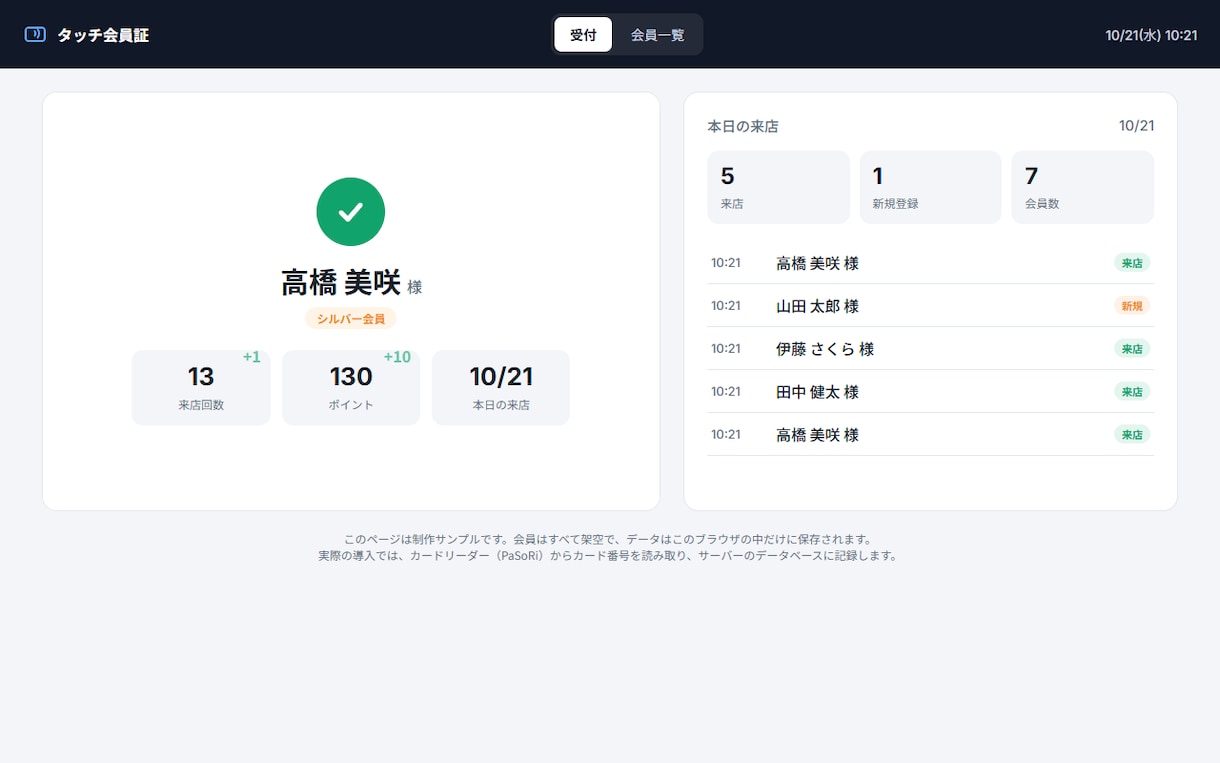Click the 10/21 本日の来店 stat tile
The height and width of the screenshot is (763, 1220).
coord(501,387)
